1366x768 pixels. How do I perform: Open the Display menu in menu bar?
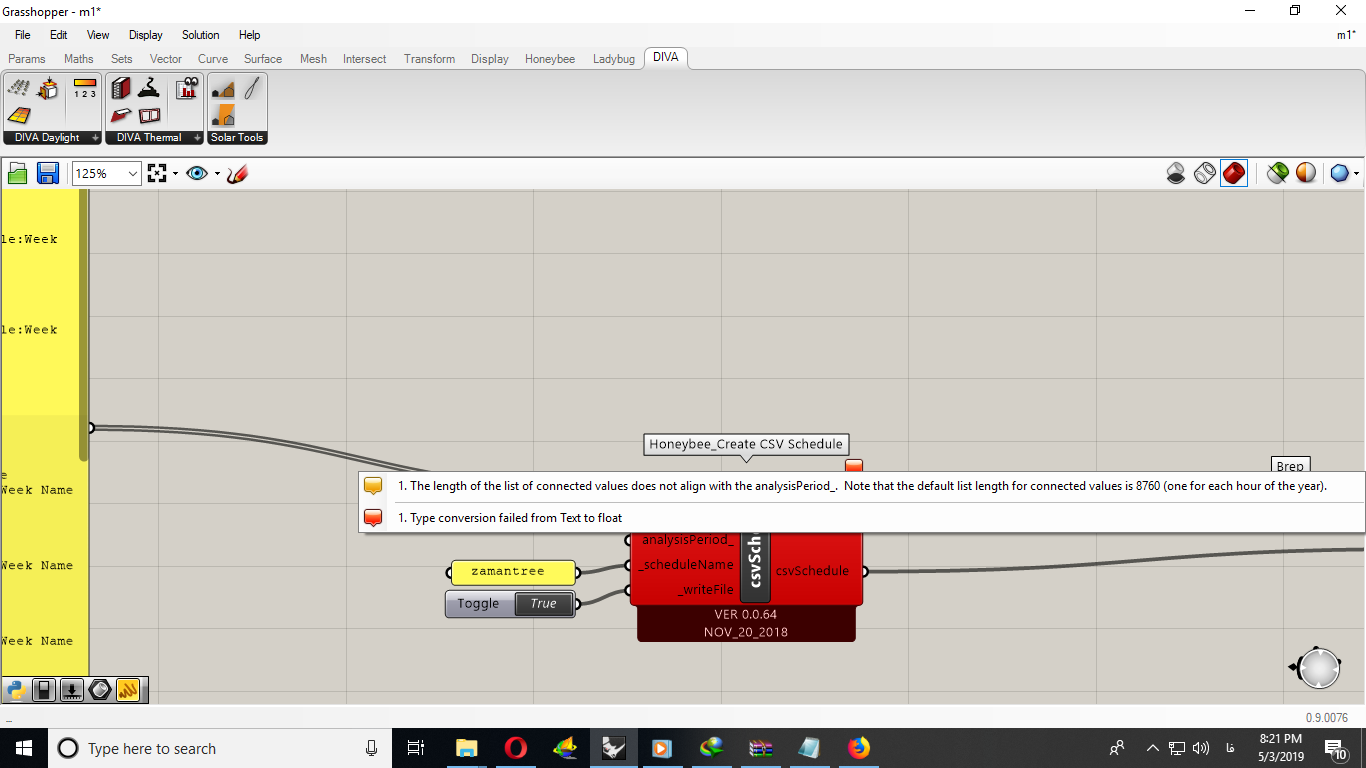coord(146,35)
